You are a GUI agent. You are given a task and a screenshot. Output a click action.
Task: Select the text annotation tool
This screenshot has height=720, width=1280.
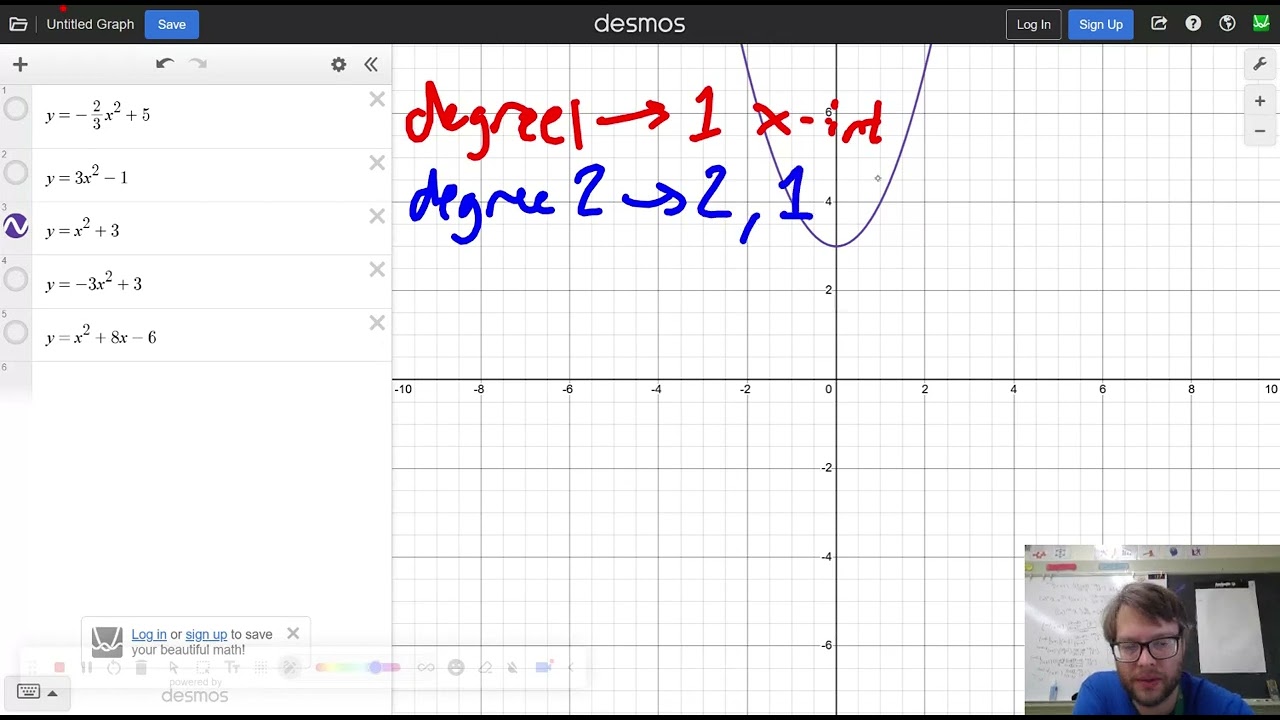click(x=232, y=668)
